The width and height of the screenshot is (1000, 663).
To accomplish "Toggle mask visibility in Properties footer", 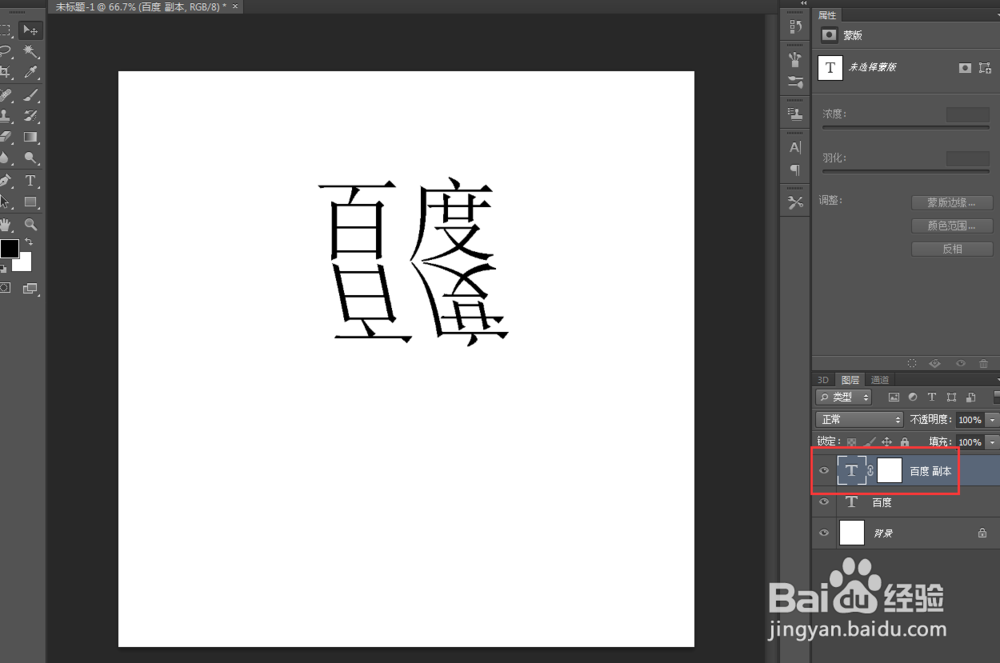I will tap(960, 363).
